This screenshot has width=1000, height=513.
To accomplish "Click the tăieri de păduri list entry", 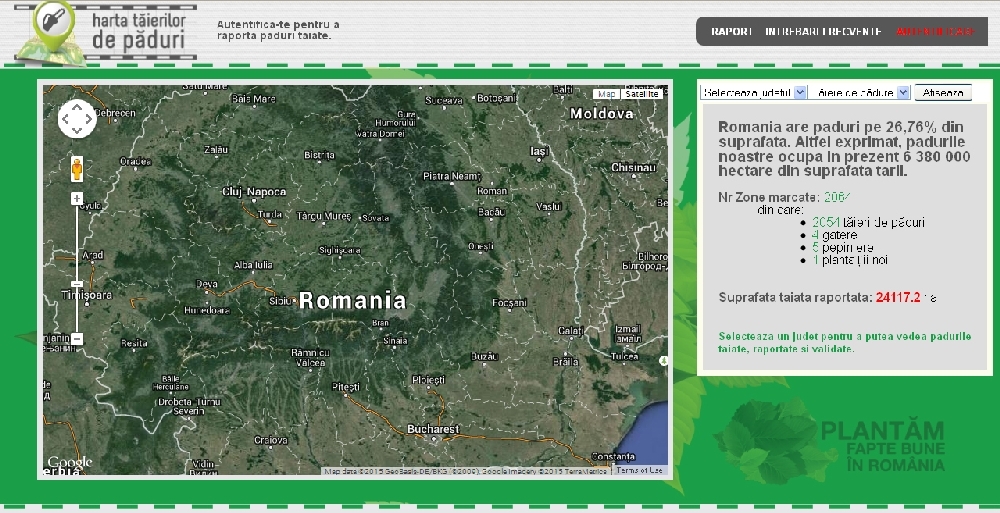I will (868, 223).
